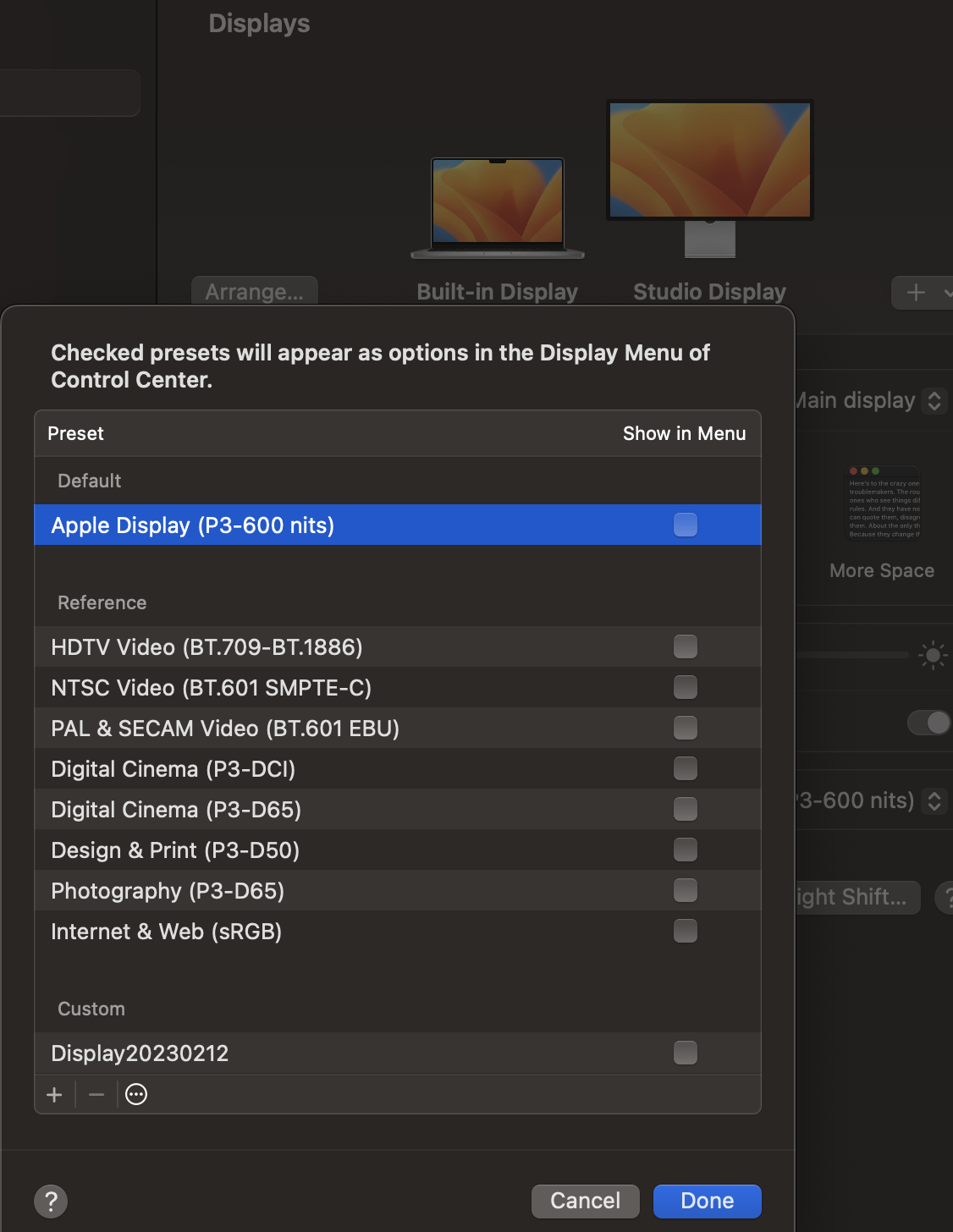The height and width of the screenshot is (1232, 953).
Task: Select the More Space resolution thumbnail
Action: [884, 503]
